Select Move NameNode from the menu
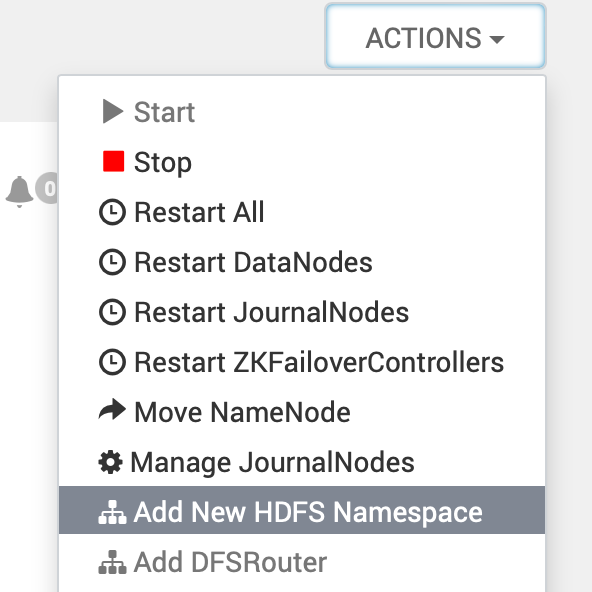592x592 pixels. click(x=302, y=412)
